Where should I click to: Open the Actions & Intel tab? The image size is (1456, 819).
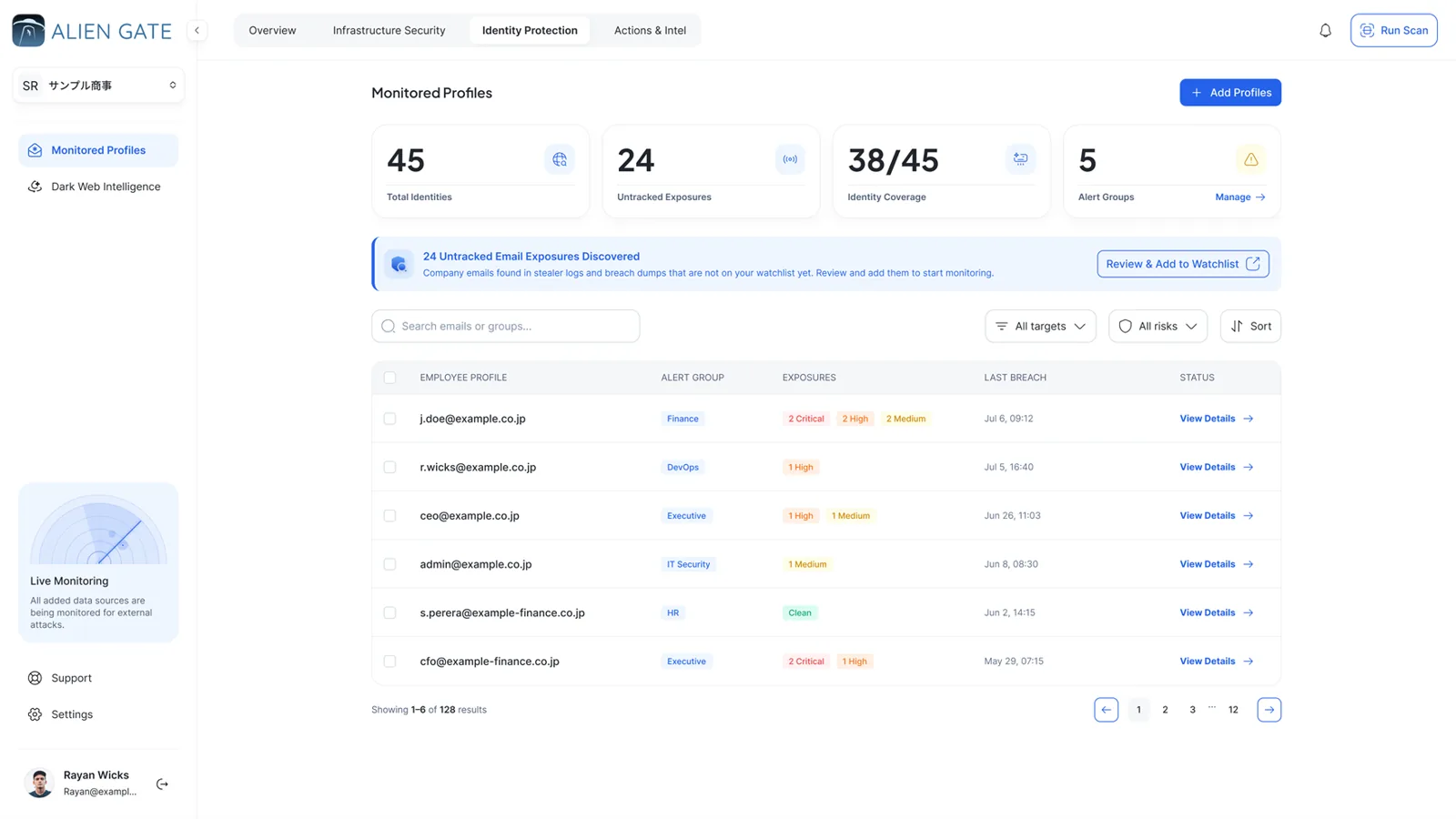[x=650, y=30]
